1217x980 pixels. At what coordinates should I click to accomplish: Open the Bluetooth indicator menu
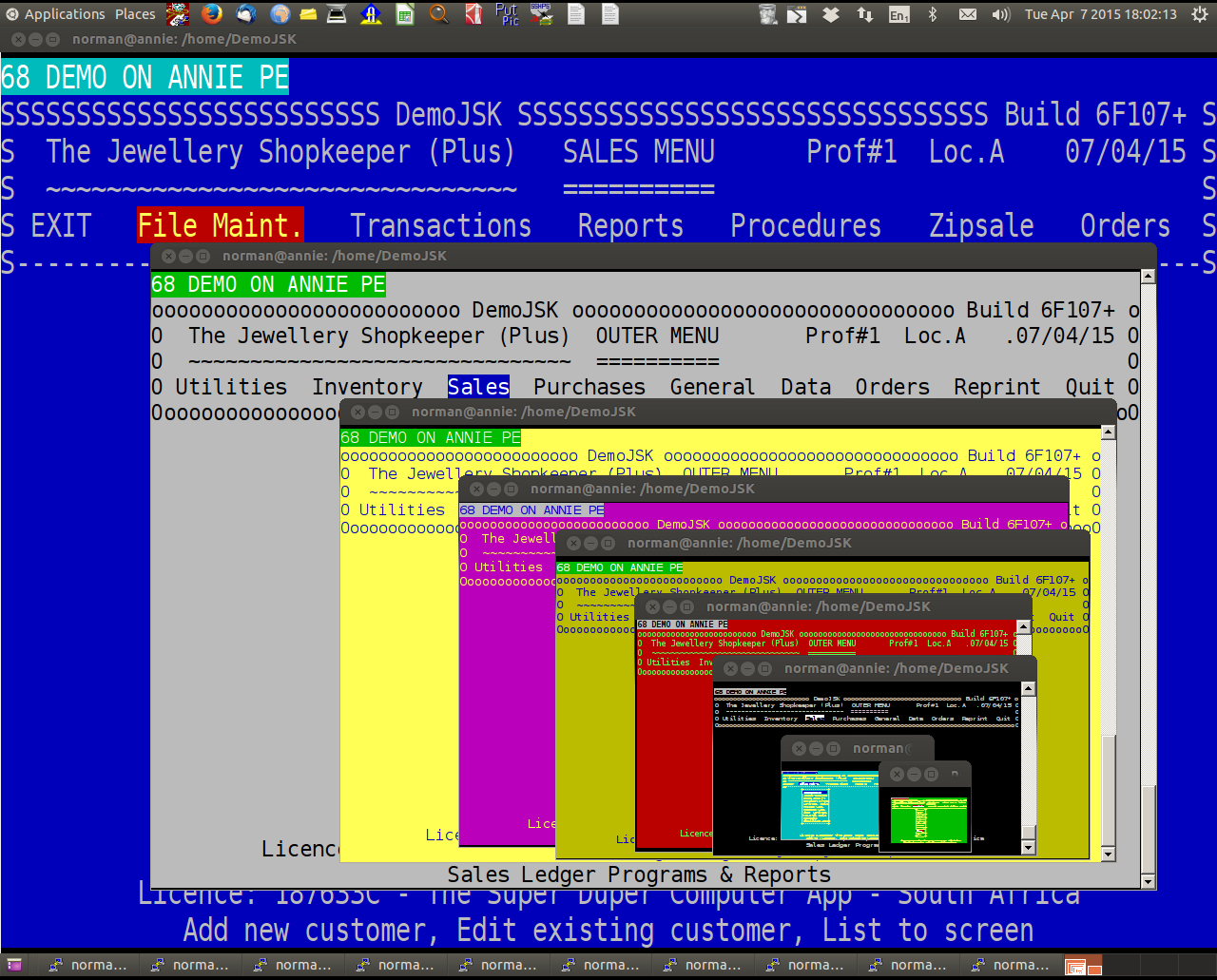(933, 14)
